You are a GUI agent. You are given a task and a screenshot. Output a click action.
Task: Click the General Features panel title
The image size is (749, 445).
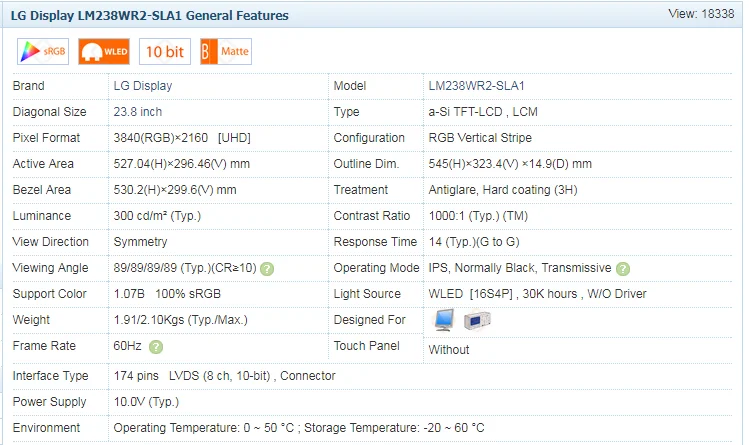[150, 16]
